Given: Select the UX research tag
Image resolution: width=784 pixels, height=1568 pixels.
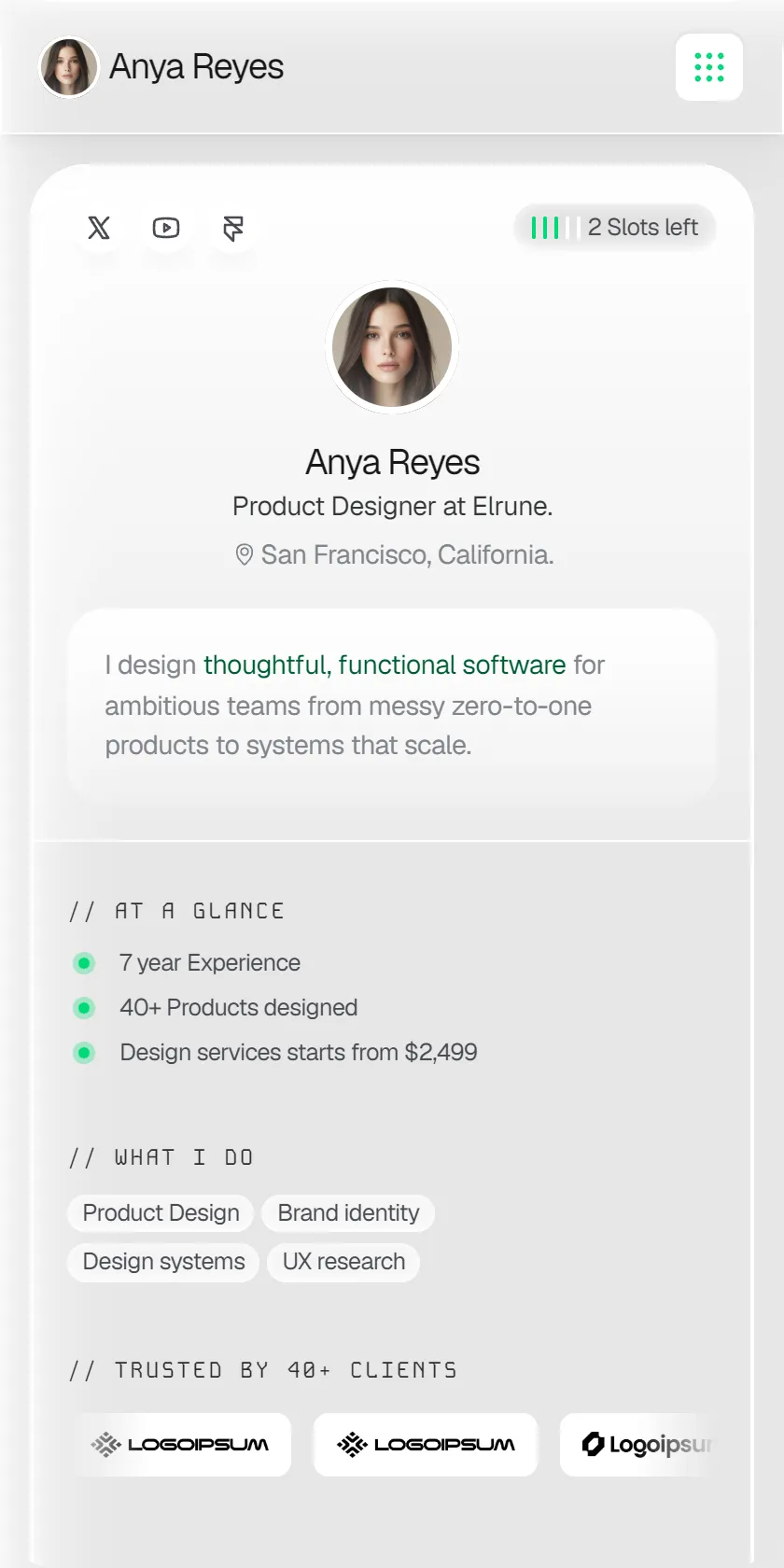Looking at the screenshot, I should [x=343, y=1262].
